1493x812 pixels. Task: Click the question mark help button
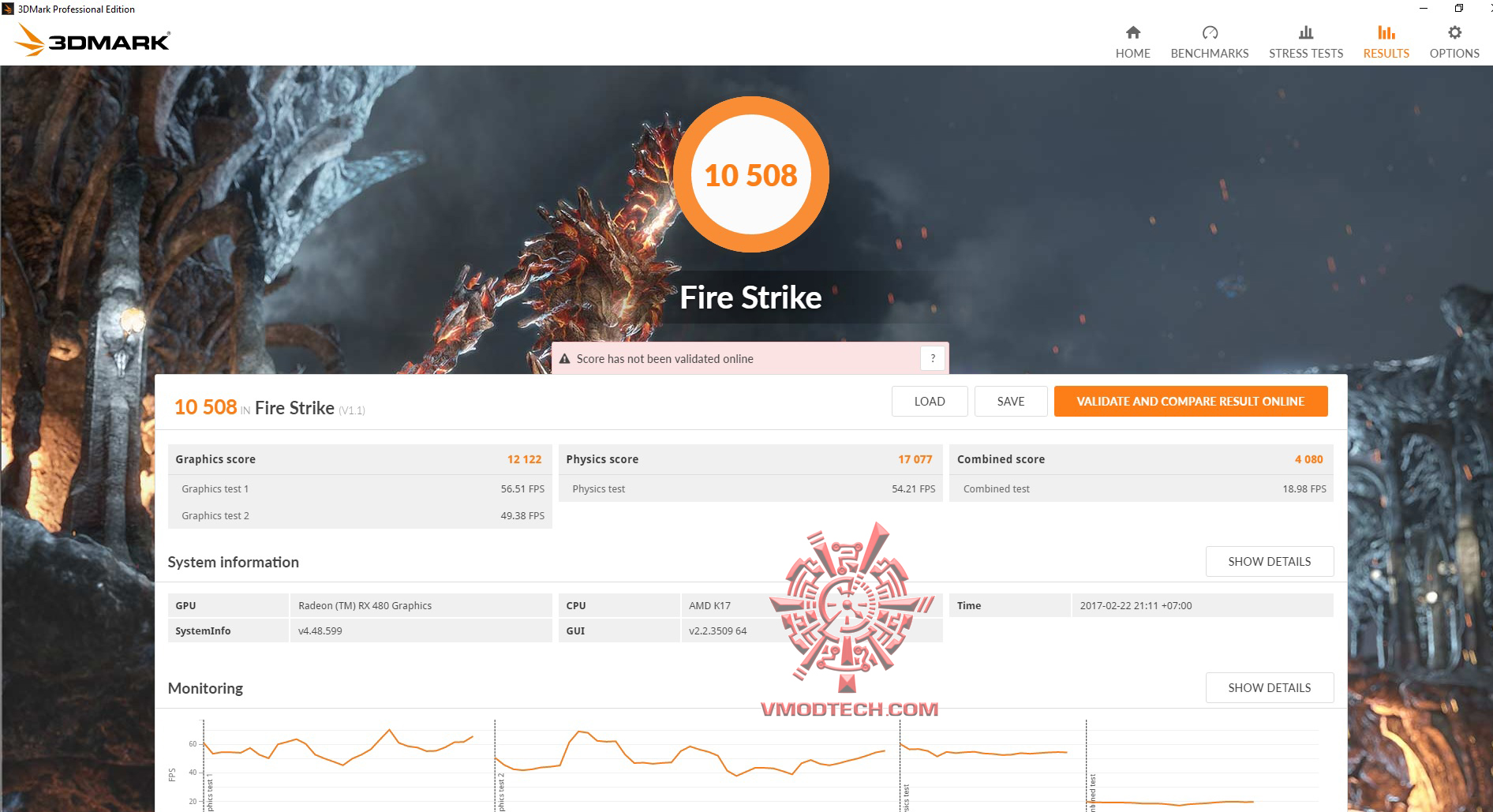933,358
